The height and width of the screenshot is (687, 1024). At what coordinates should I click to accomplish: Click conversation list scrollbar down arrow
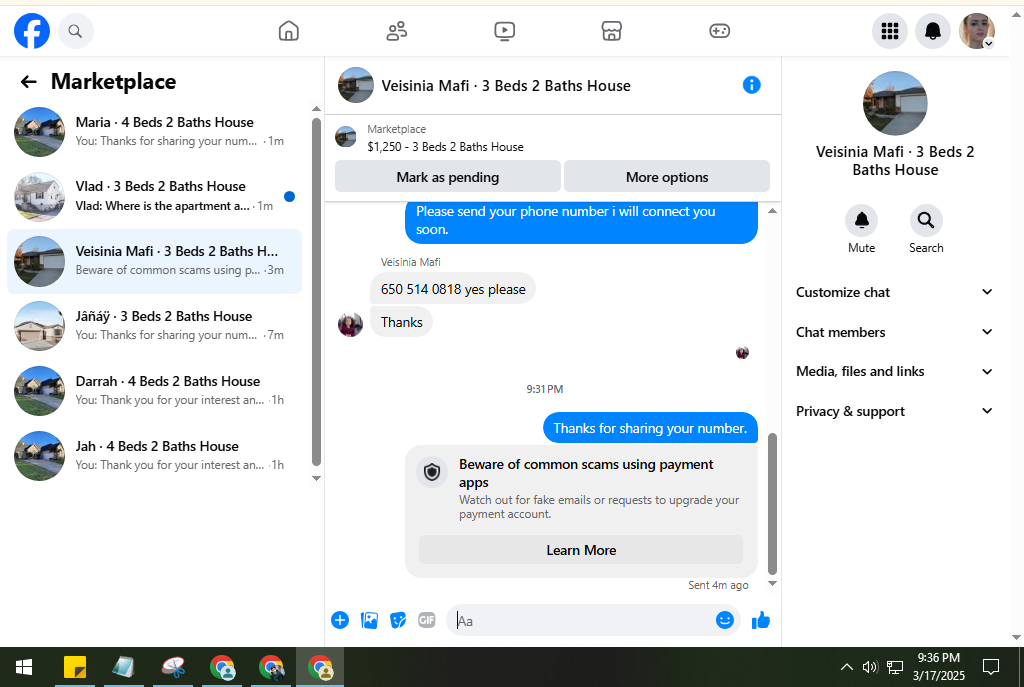click(x=316, y=479)
